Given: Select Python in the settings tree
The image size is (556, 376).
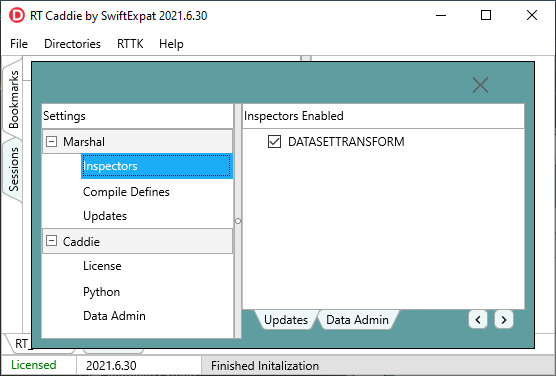Looking at the screenshot, I should (101, 292).
